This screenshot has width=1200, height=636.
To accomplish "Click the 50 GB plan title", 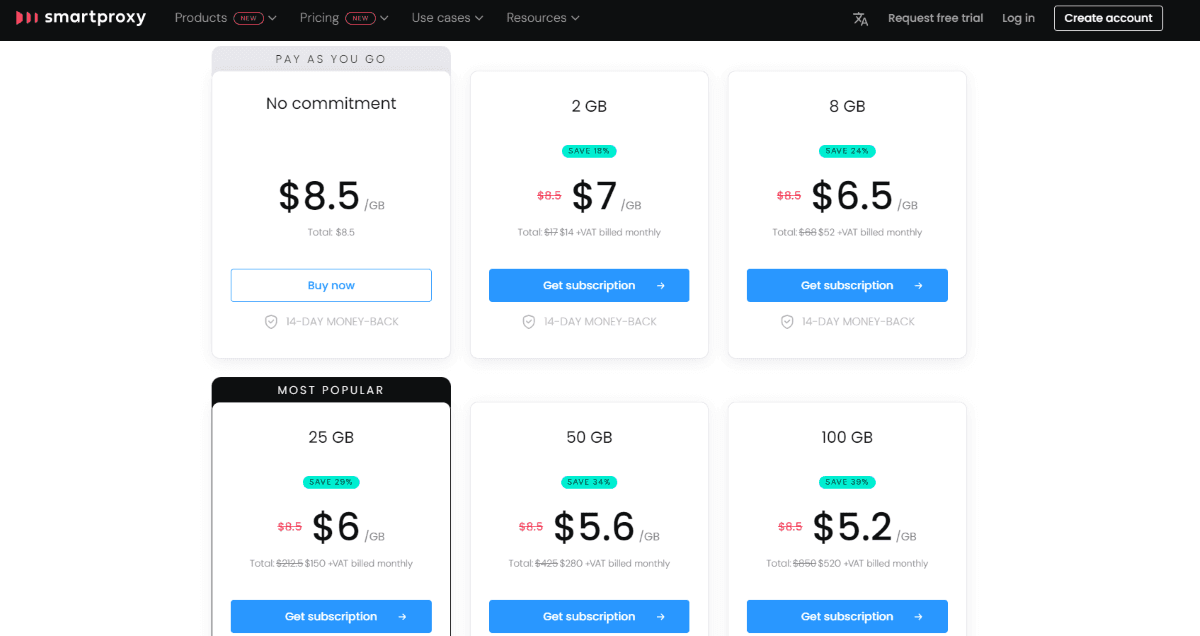I will pyautogui.click(x=589, y=437).
